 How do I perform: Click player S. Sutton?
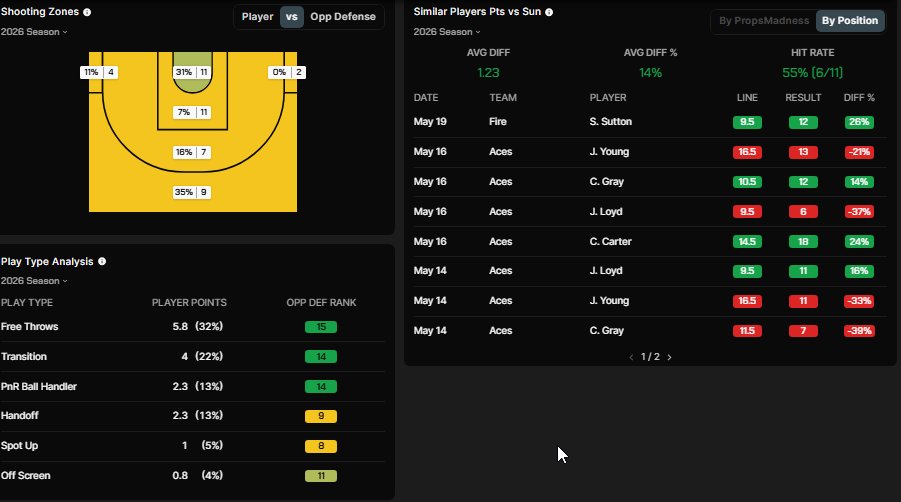pos(610,122)
